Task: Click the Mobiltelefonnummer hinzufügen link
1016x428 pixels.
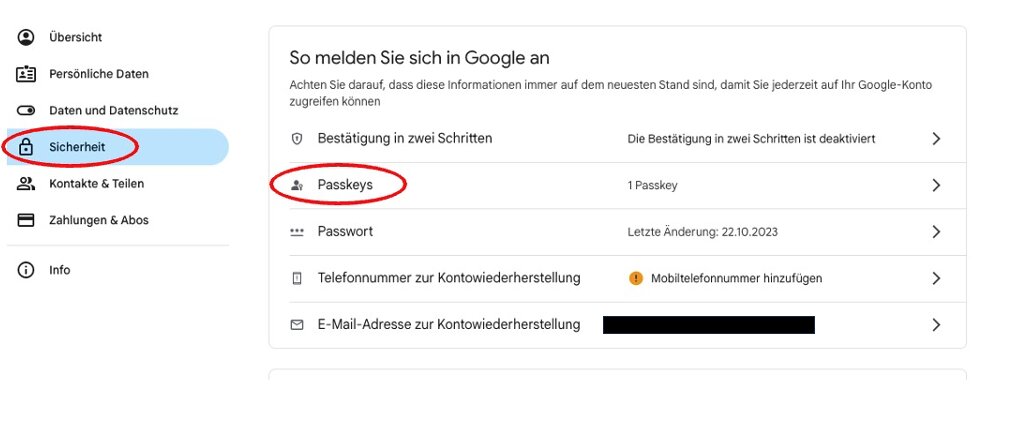Action: pos(736,278)
